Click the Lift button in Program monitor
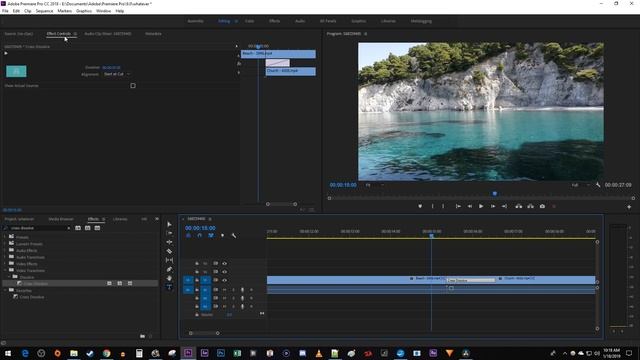Viewport: 640px width, 360px height. pos(518,207)
